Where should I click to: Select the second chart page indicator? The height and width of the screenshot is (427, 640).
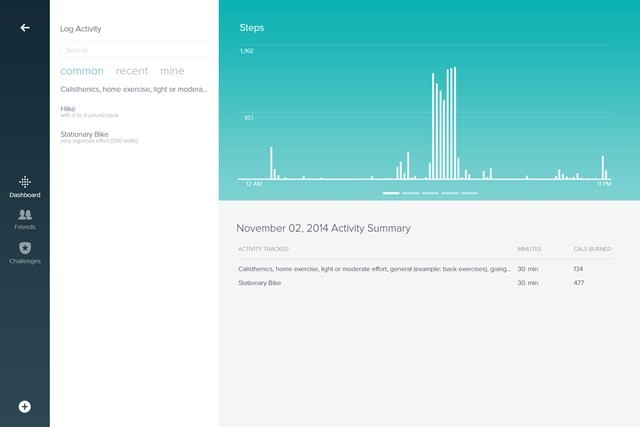coord(410,193)
